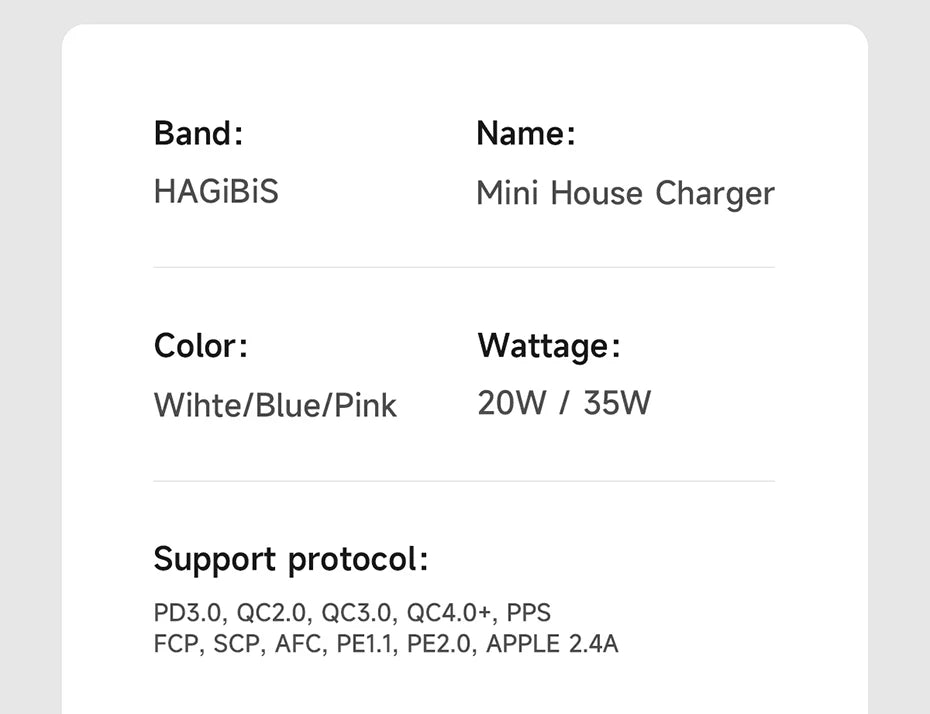Click the "Band:" label
The height and width of the screenshot is (714, 930).
[198, 133]
